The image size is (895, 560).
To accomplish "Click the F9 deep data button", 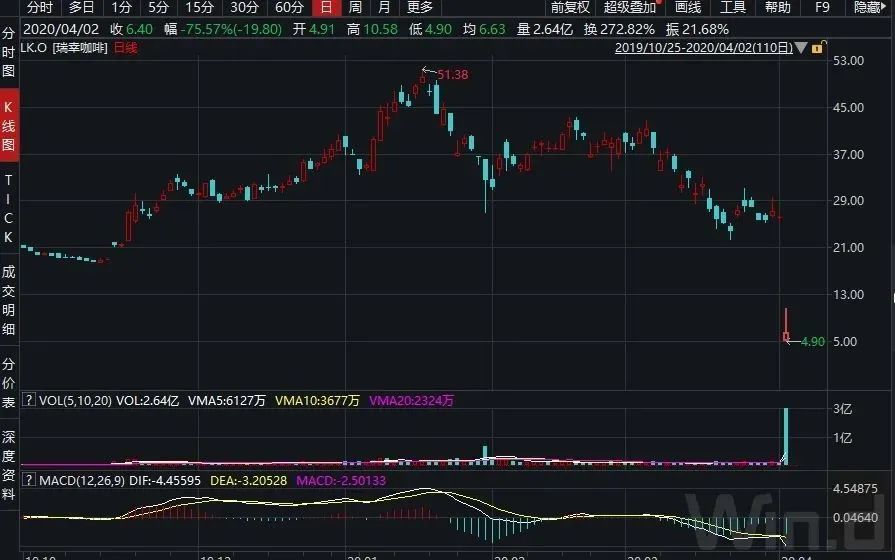I will 822,7.
